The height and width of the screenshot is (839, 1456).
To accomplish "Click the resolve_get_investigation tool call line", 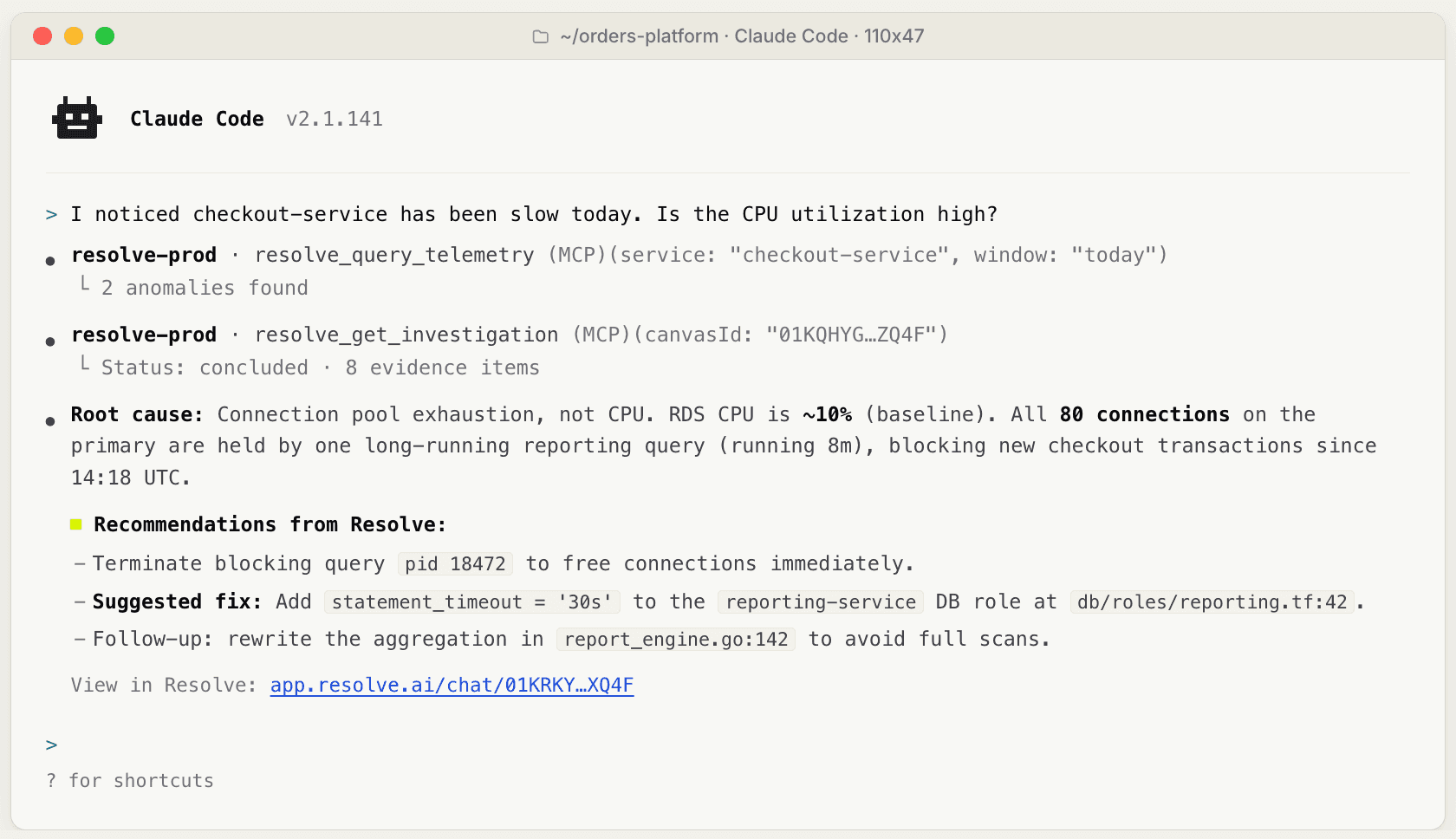I will (x=510, y=335).
